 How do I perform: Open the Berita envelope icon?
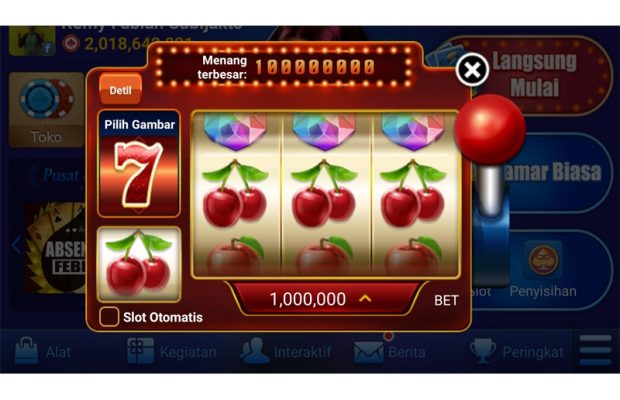[x=368, y=352]
